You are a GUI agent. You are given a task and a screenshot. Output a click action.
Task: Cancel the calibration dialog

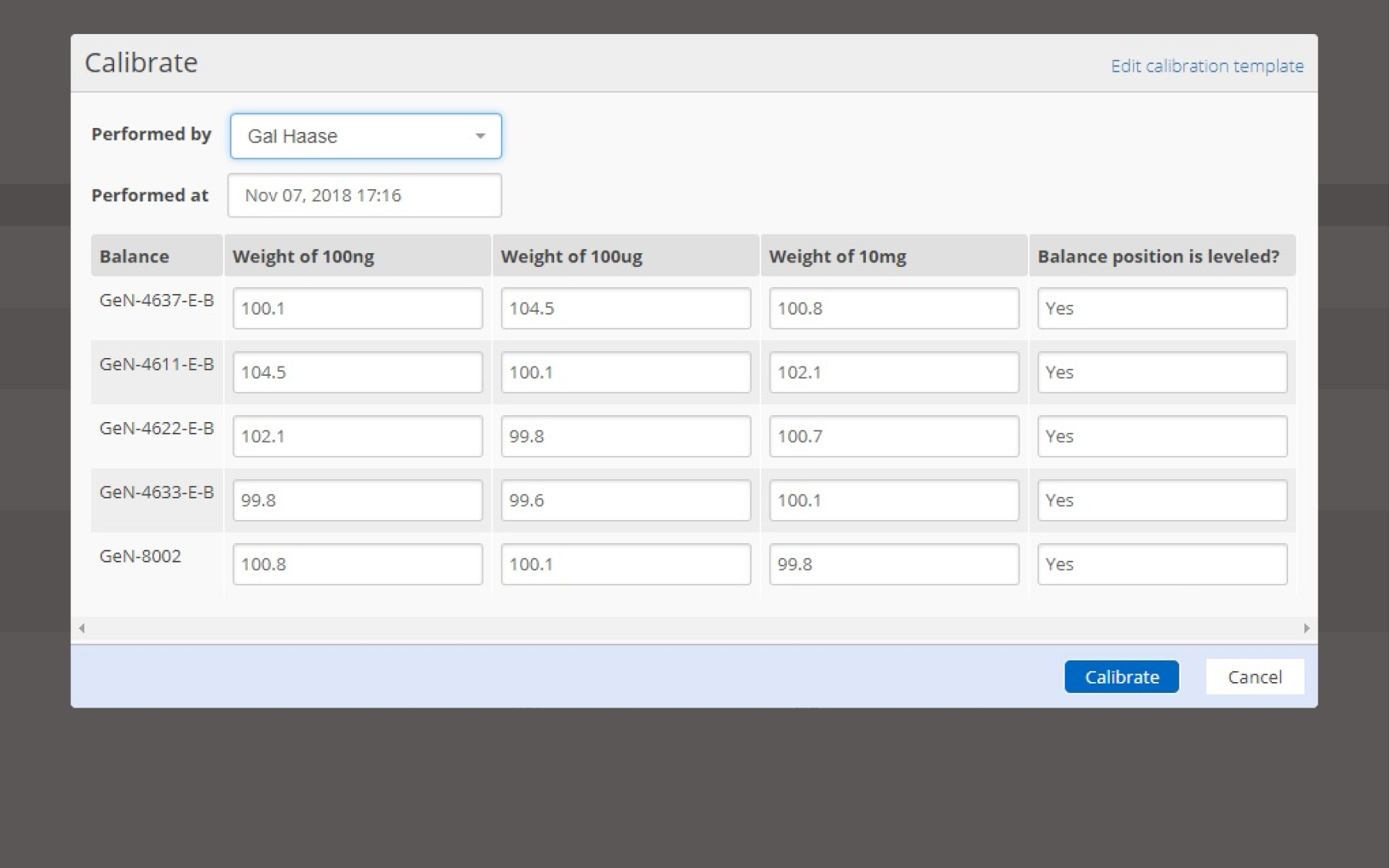[1254, 677]
